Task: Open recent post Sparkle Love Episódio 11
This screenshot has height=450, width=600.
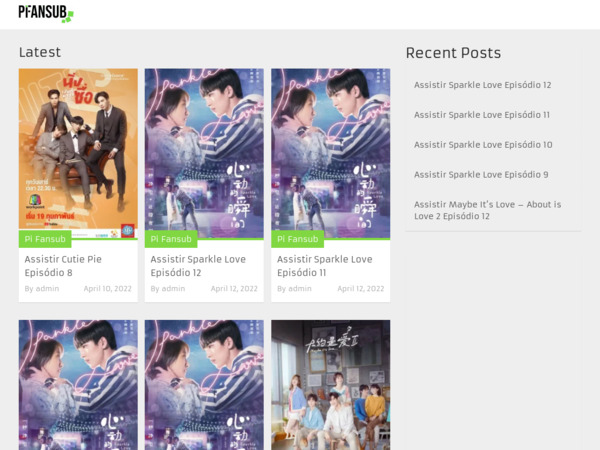Action: coord(482,115)
